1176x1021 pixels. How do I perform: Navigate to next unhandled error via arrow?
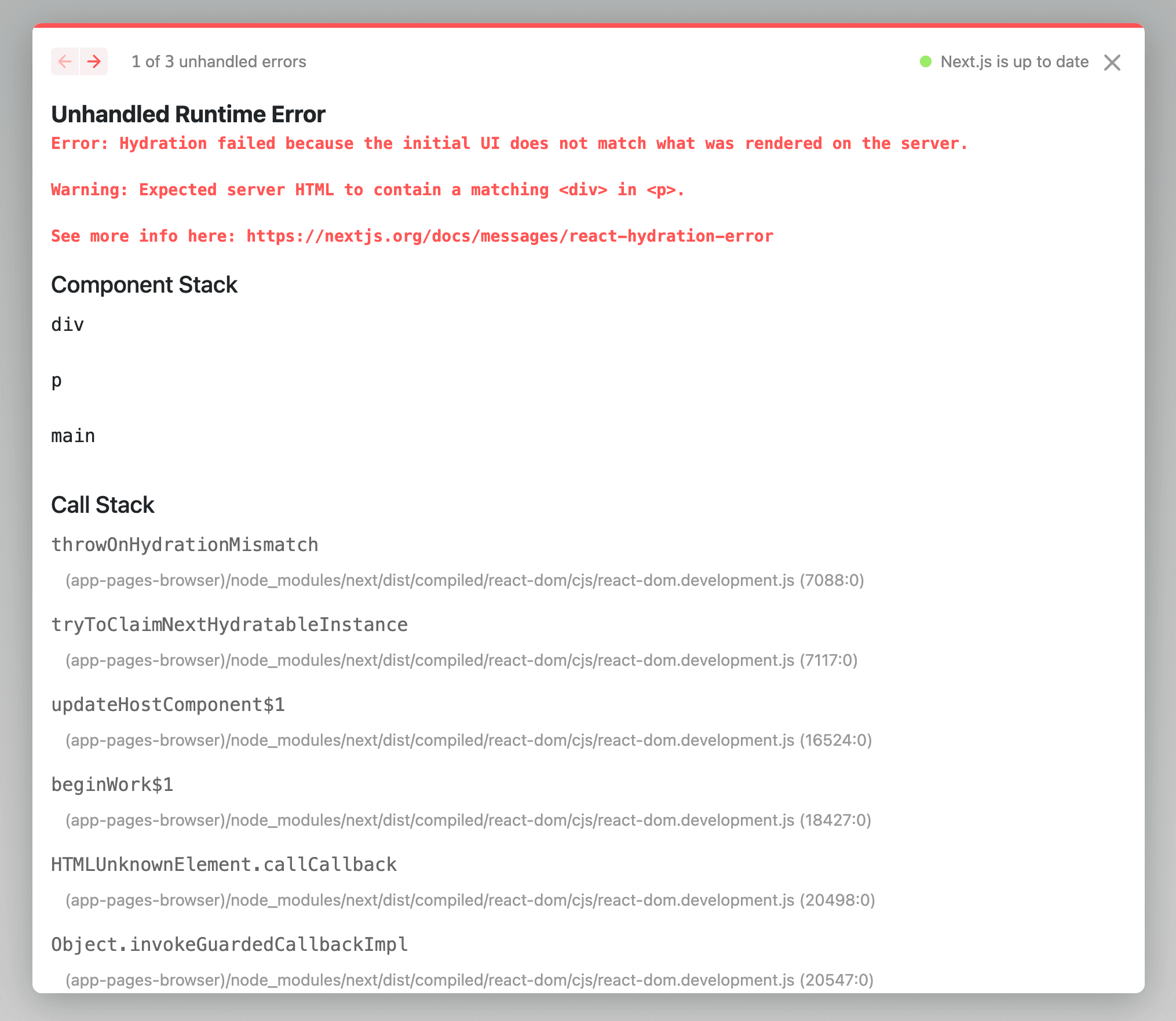click(x=93, y=62)
